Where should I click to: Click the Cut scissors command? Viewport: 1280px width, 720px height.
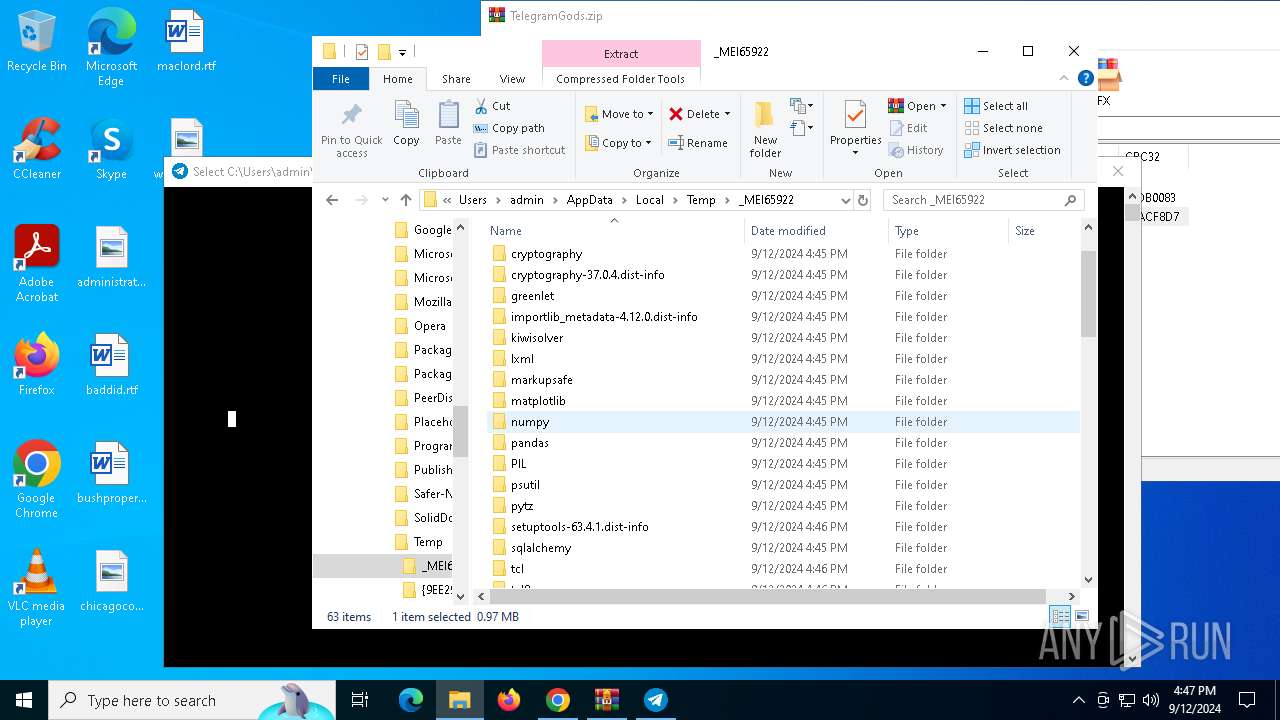coord(492,106)
